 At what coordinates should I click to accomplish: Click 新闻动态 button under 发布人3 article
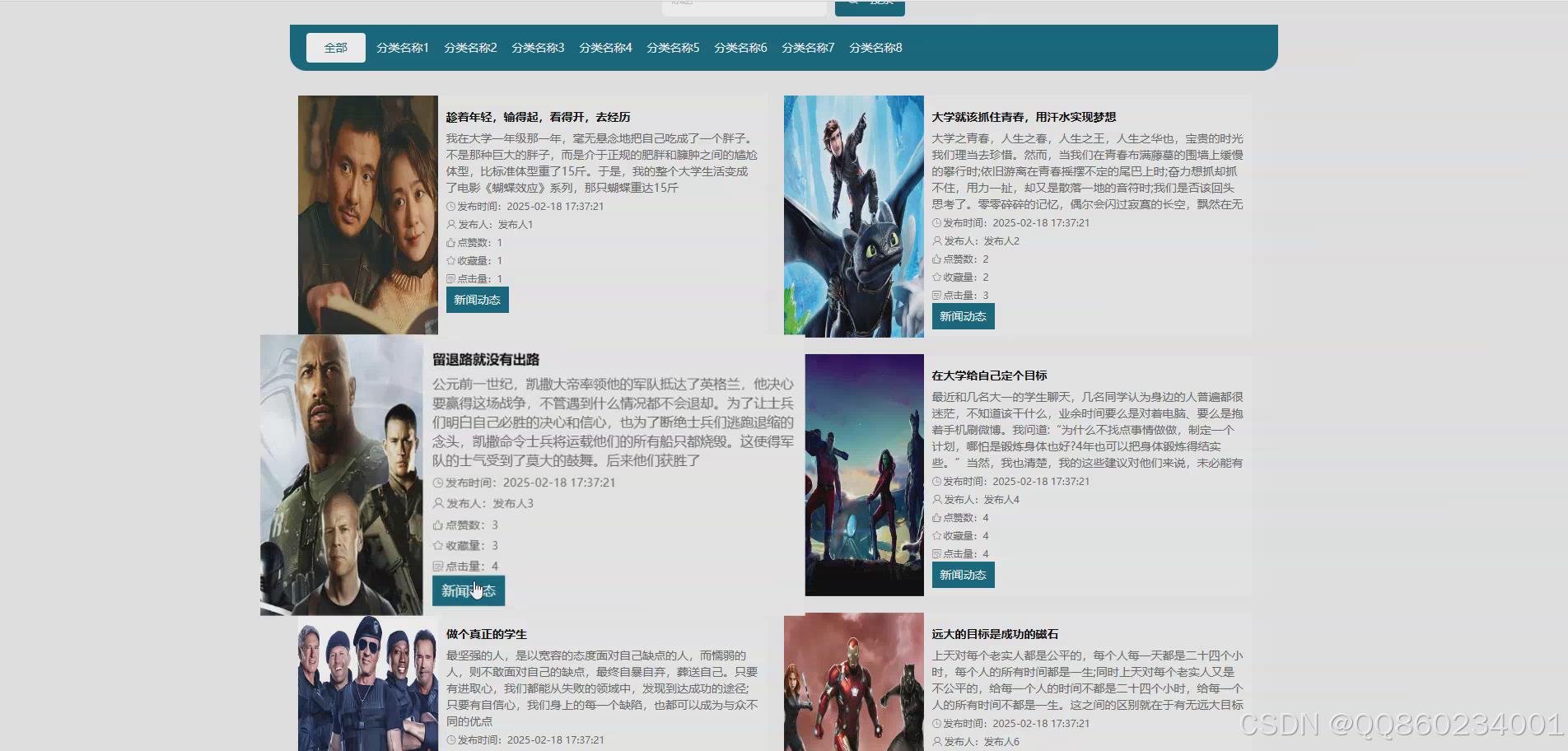469,590
